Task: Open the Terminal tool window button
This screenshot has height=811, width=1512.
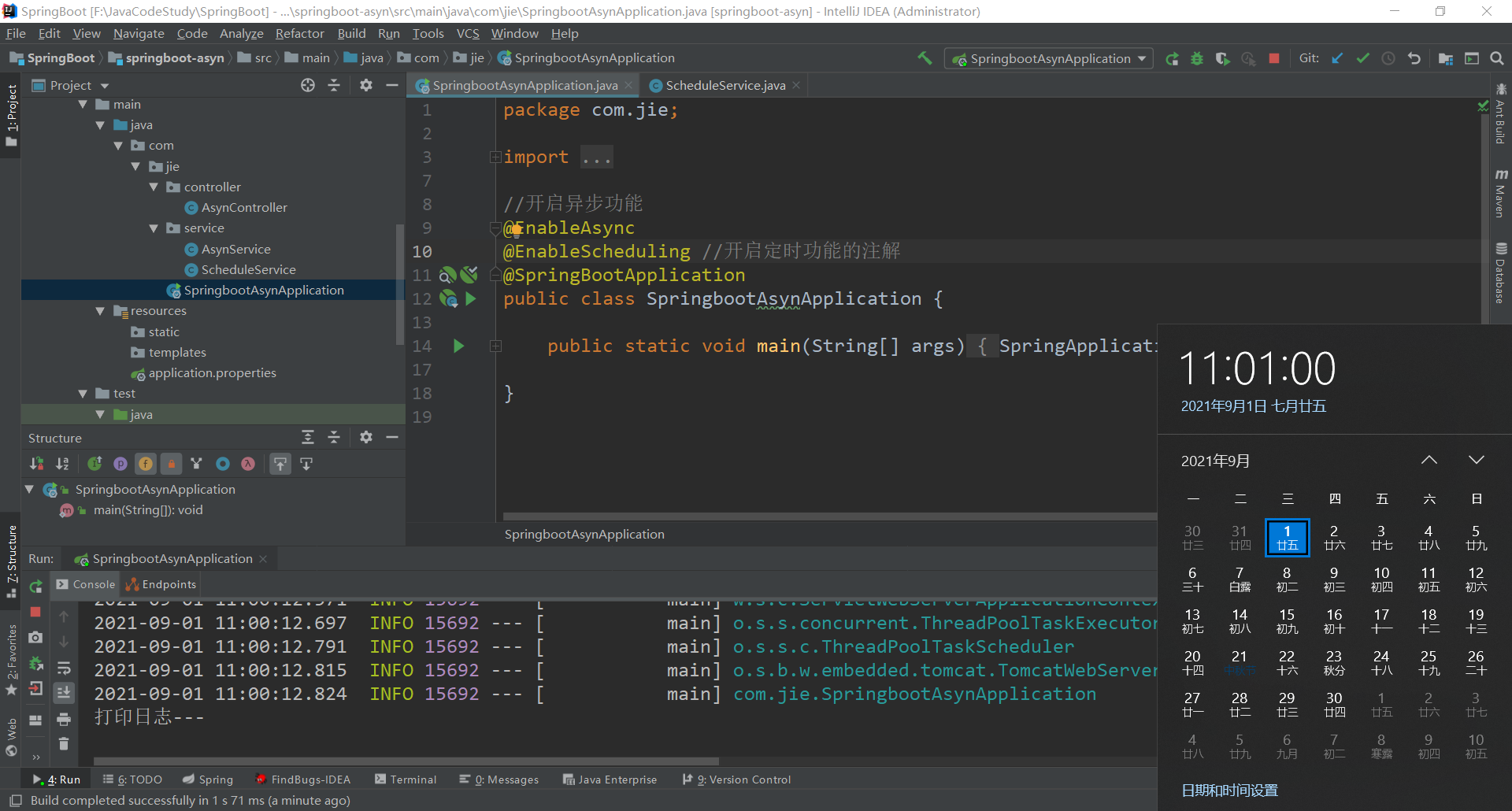Action: tap(406, 780)
